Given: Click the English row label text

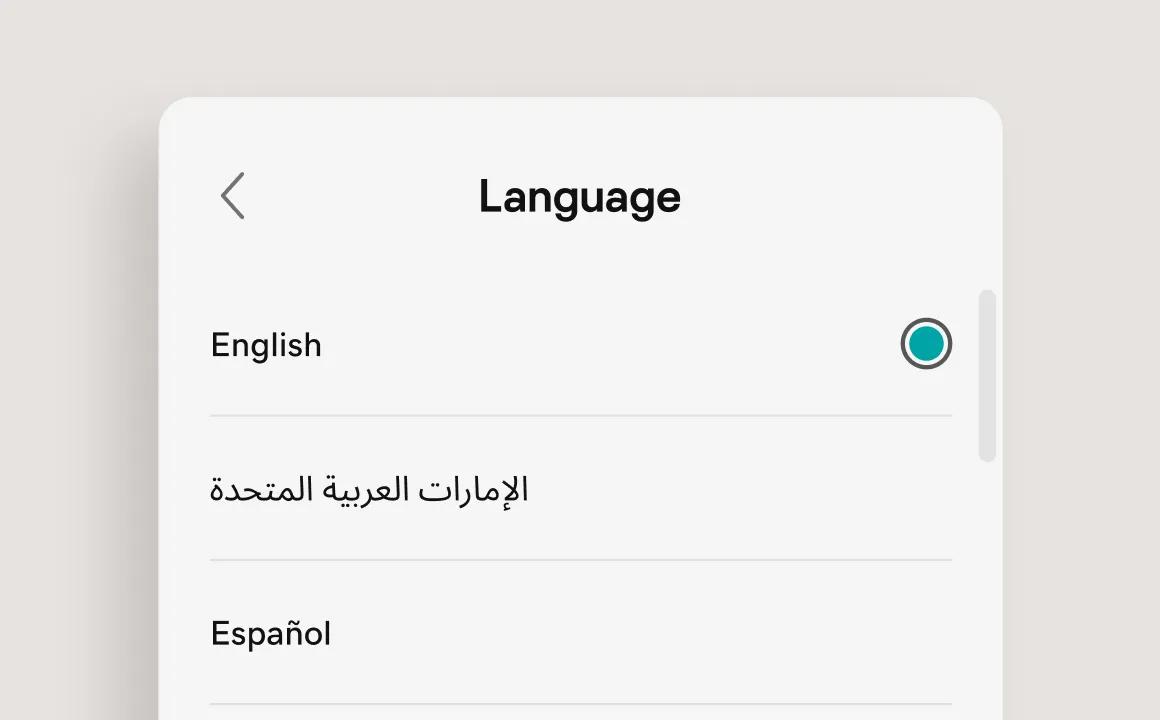Looking at the screenshot, I should tap(265, 344).
